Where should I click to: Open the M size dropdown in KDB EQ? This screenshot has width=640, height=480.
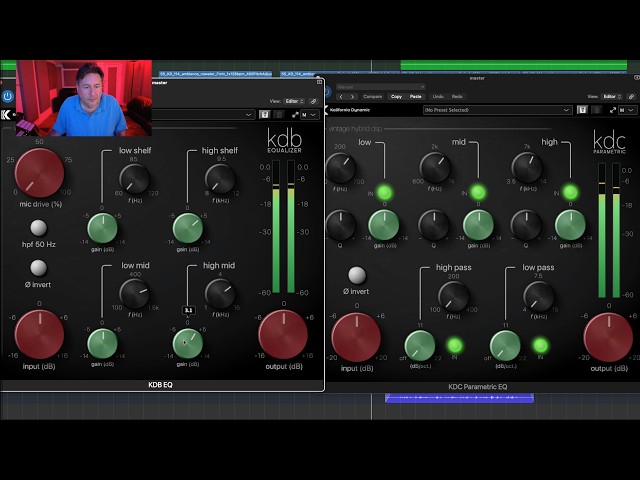(x=309, y=115)
